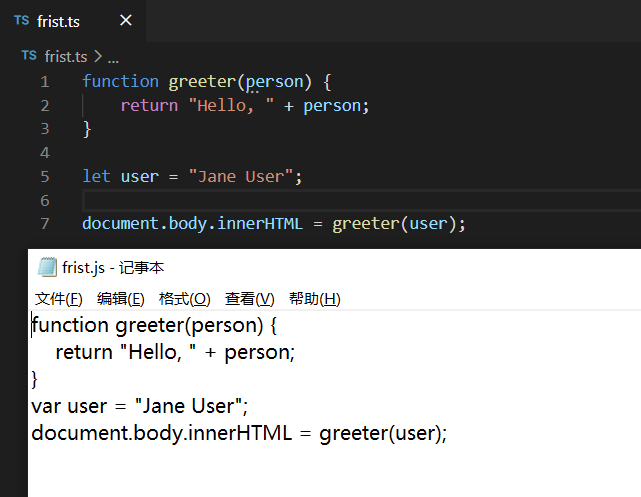This screenshot has width=641, height=497.
Task: Click the 'return "Hello, " + person;' line in Notepad
Action: pos(175,352)
